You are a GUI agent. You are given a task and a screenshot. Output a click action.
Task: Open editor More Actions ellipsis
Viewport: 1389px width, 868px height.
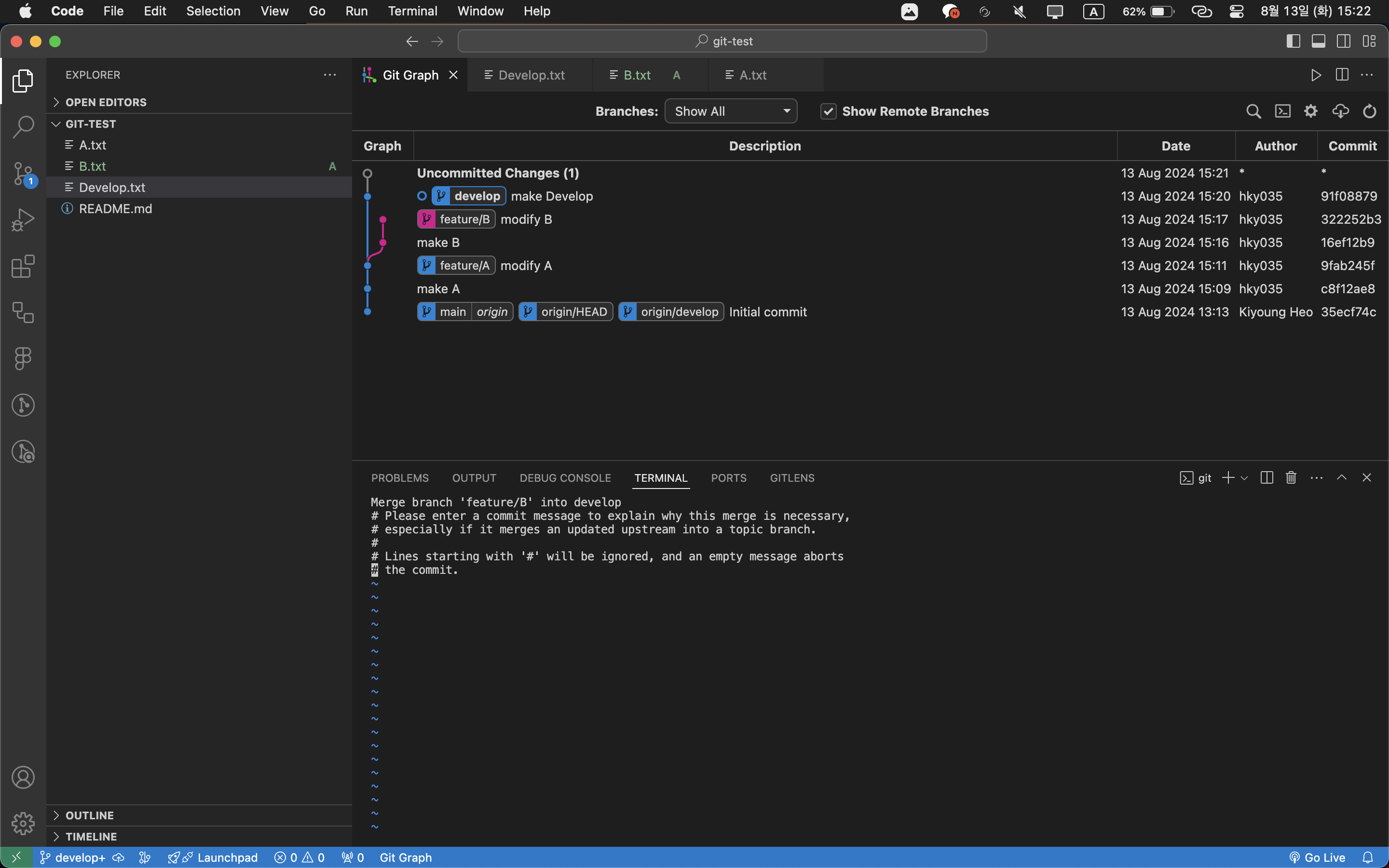click(x=1367, y=75)
